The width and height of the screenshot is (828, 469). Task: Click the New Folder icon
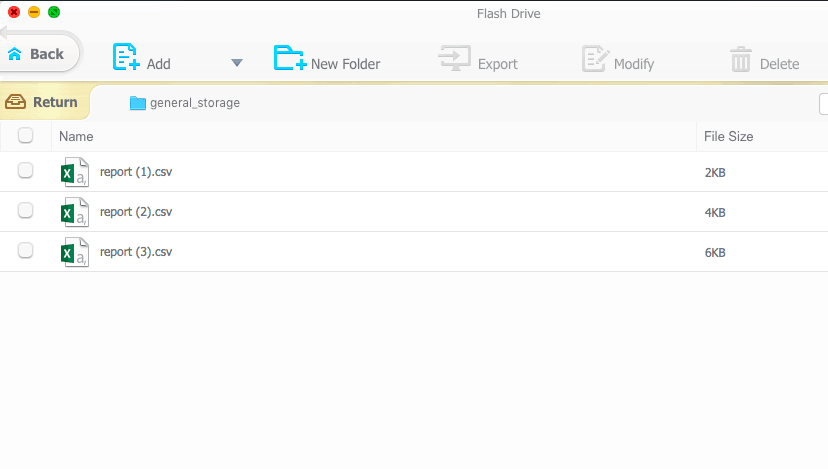click(290, 59)
